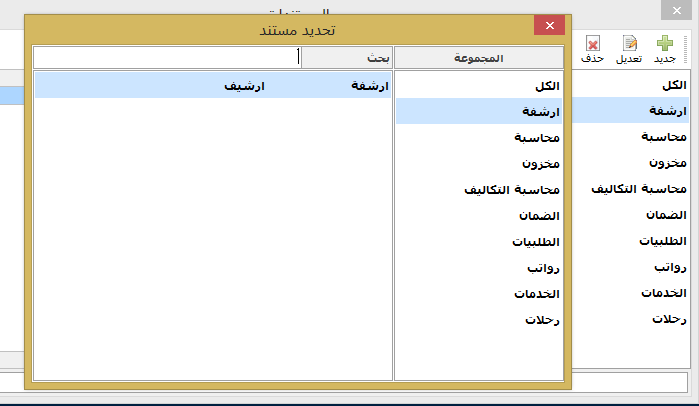
Task: Select the ارشيف document row in results
Action: point(213,86)
